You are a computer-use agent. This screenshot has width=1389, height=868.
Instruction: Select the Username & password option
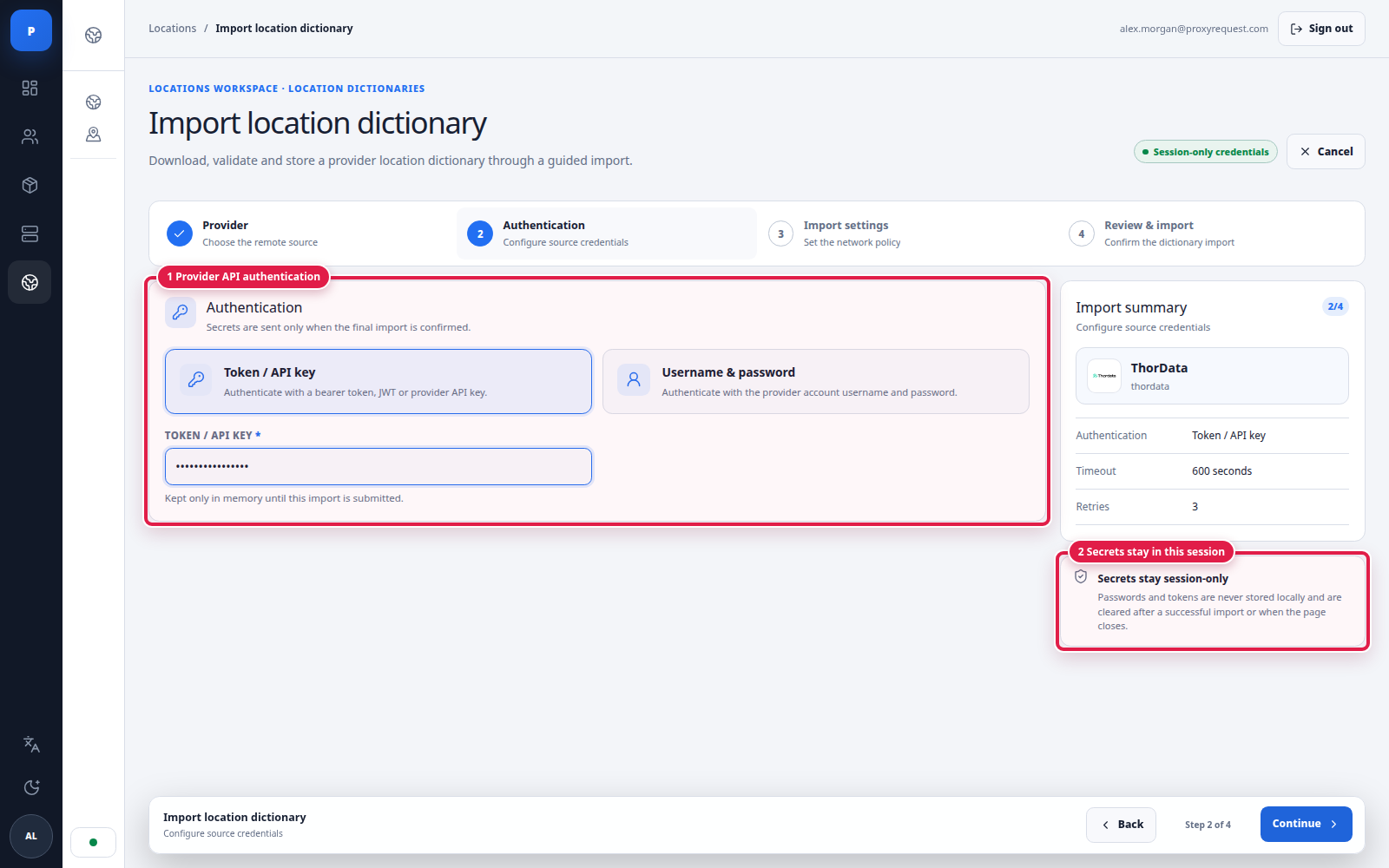click(x=816, y=381)
